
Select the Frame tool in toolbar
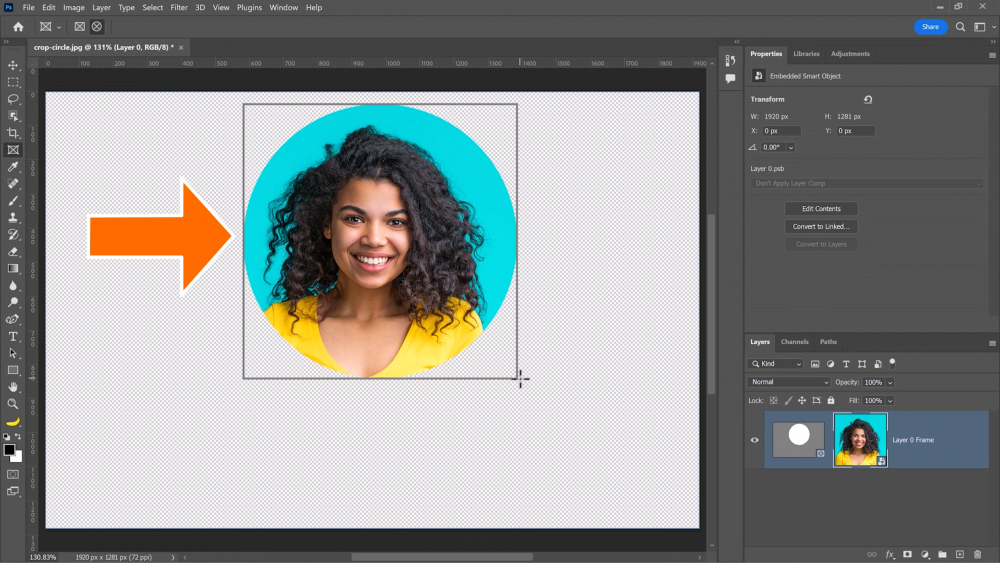coord(13,150)
